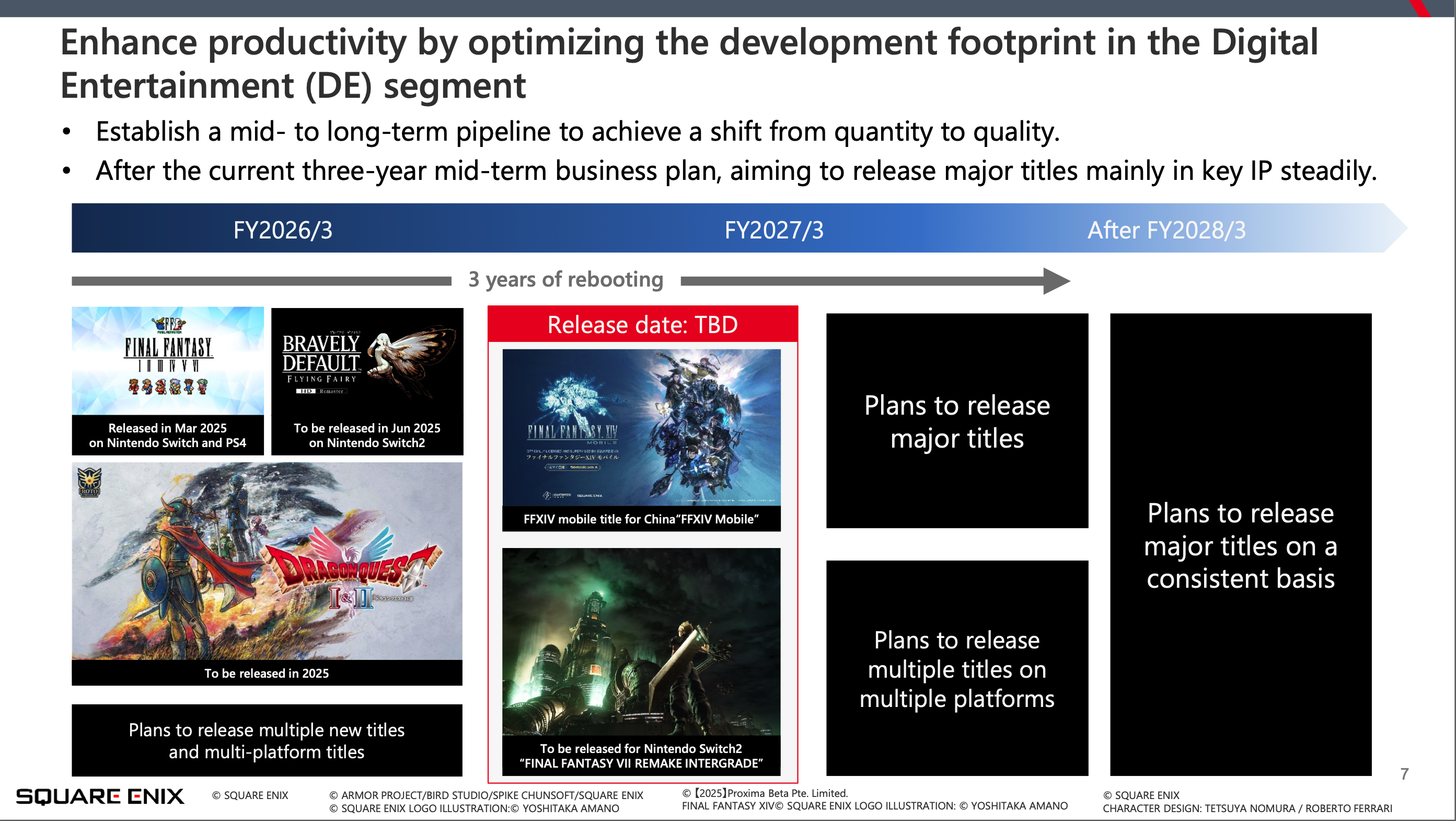Click the Dragon Quest I & II artwork

(x=267, y=561)
